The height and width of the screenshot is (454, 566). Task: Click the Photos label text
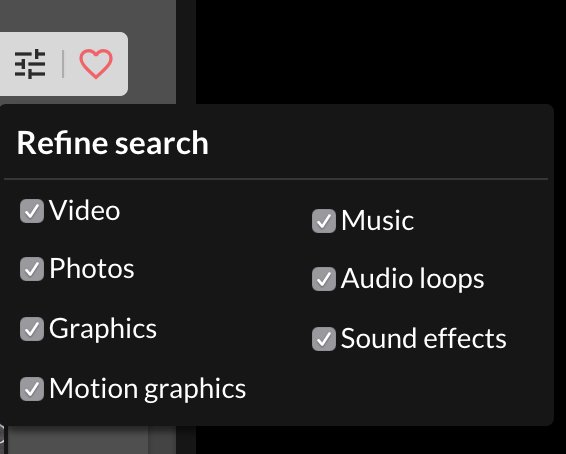coord(92,268)
